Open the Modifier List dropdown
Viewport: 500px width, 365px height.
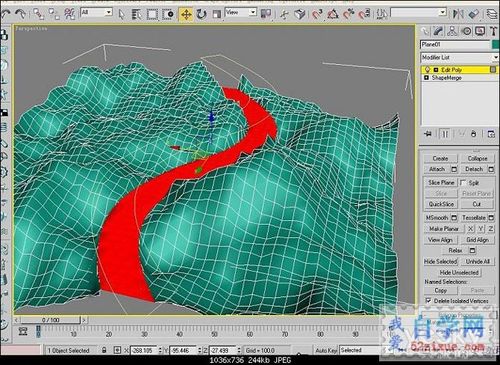coord(459,58)
